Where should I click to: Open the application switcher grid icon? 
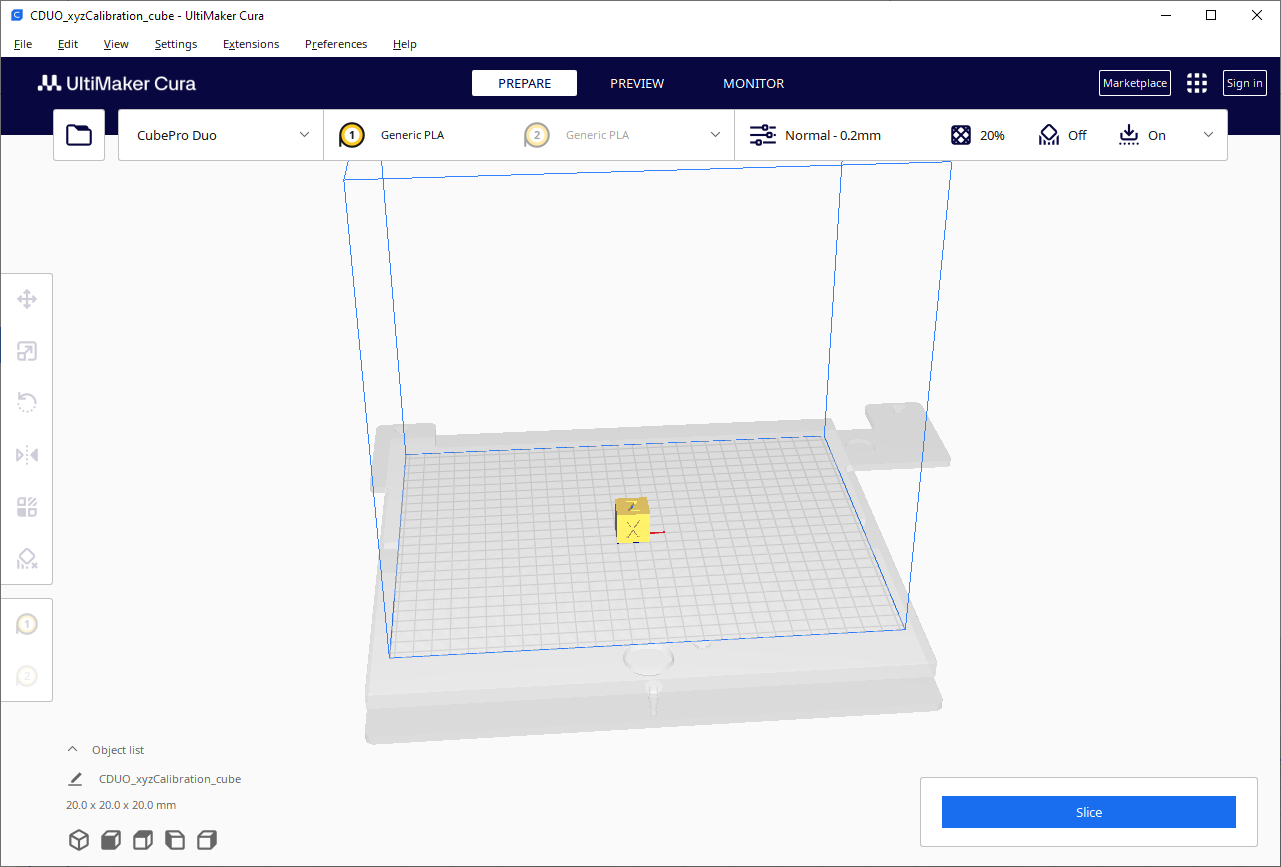tap(1197, 83)
